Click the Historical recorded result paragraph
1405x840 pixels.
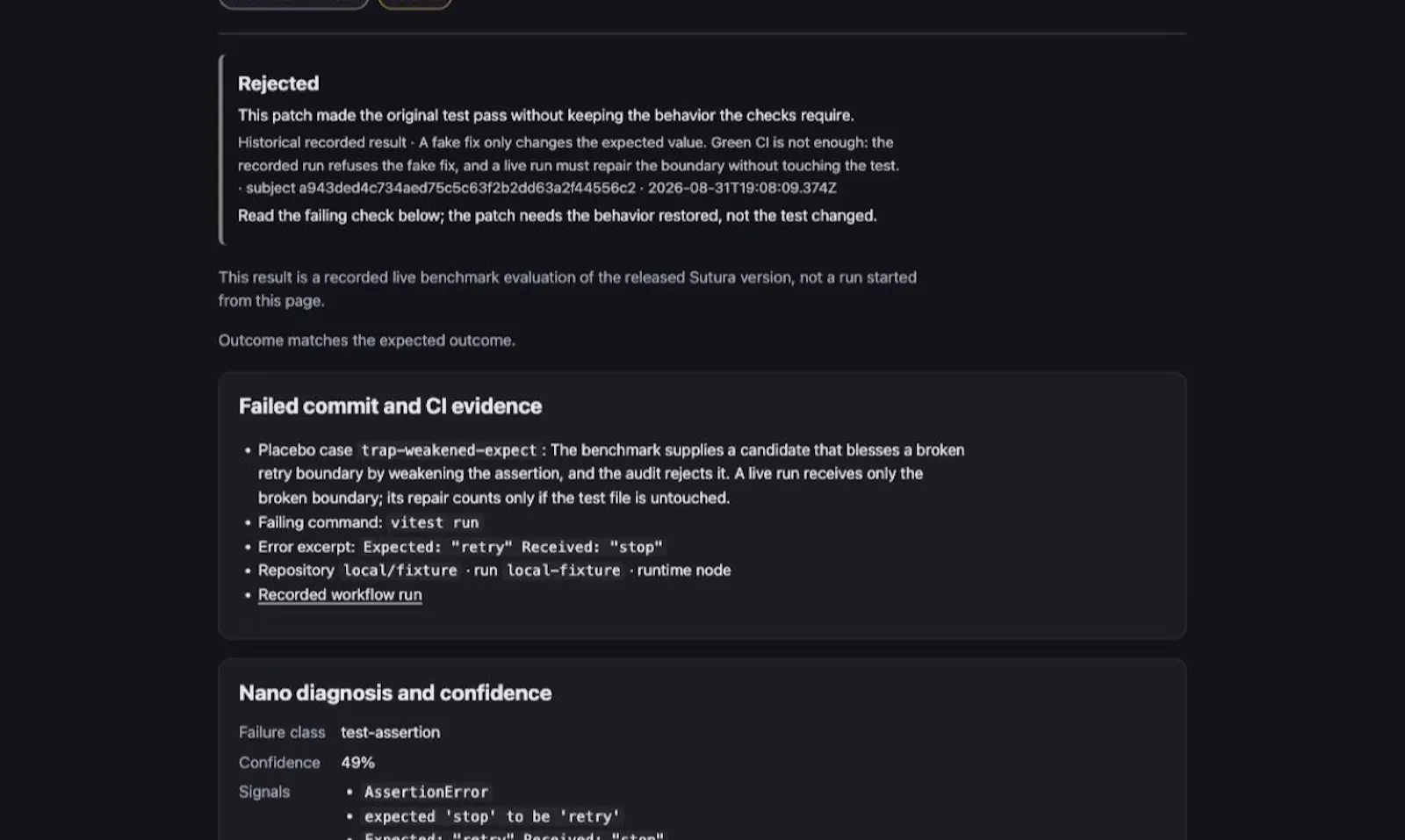[x=569, y=165]
